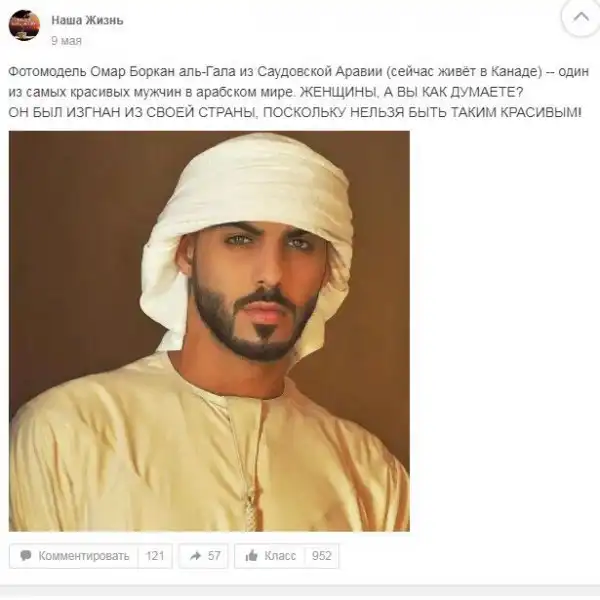View the 121 comments counter
The height and width of the screenshot is (600, 600).
155,556
